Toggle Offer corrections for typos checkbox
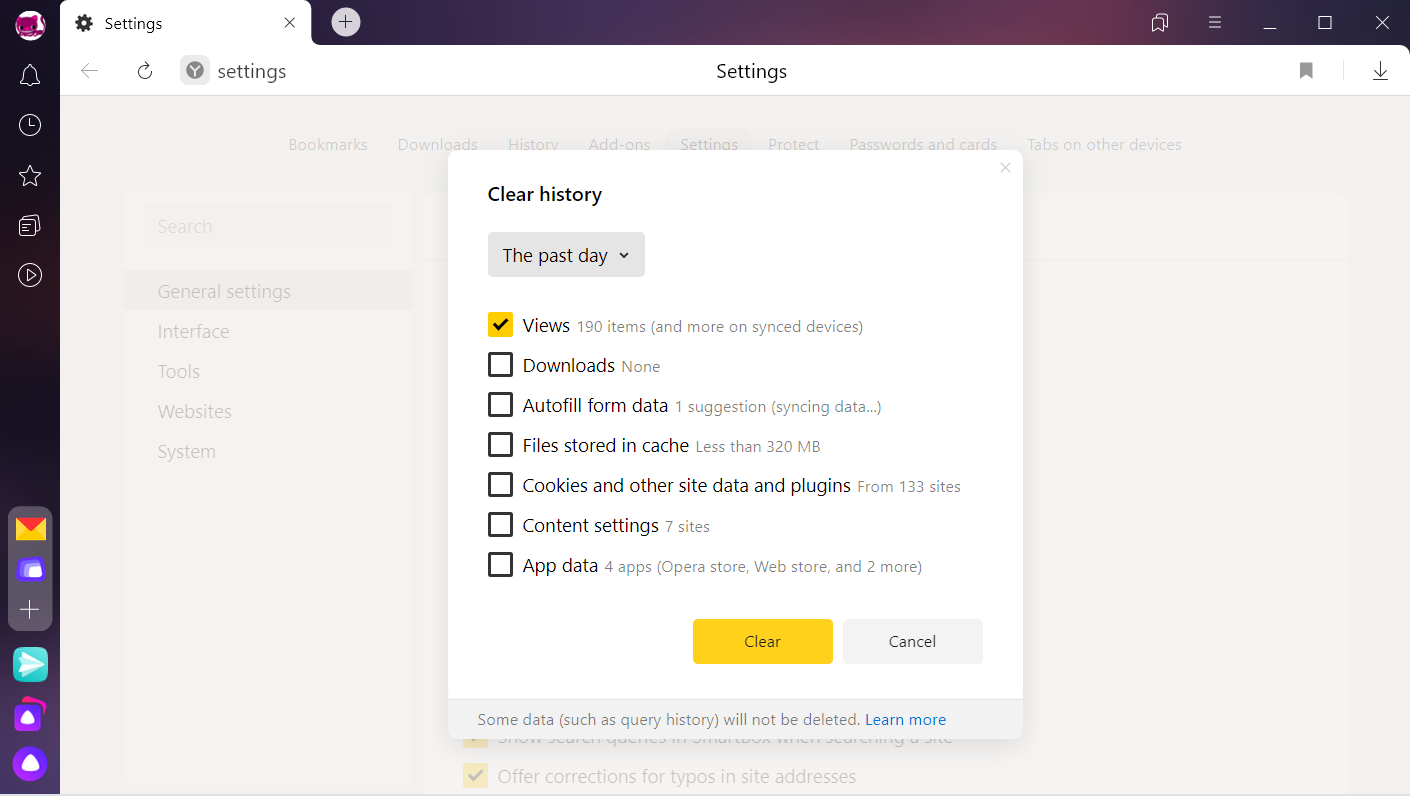This screenshot has height=796, width=1410. [x=475, y=776]
